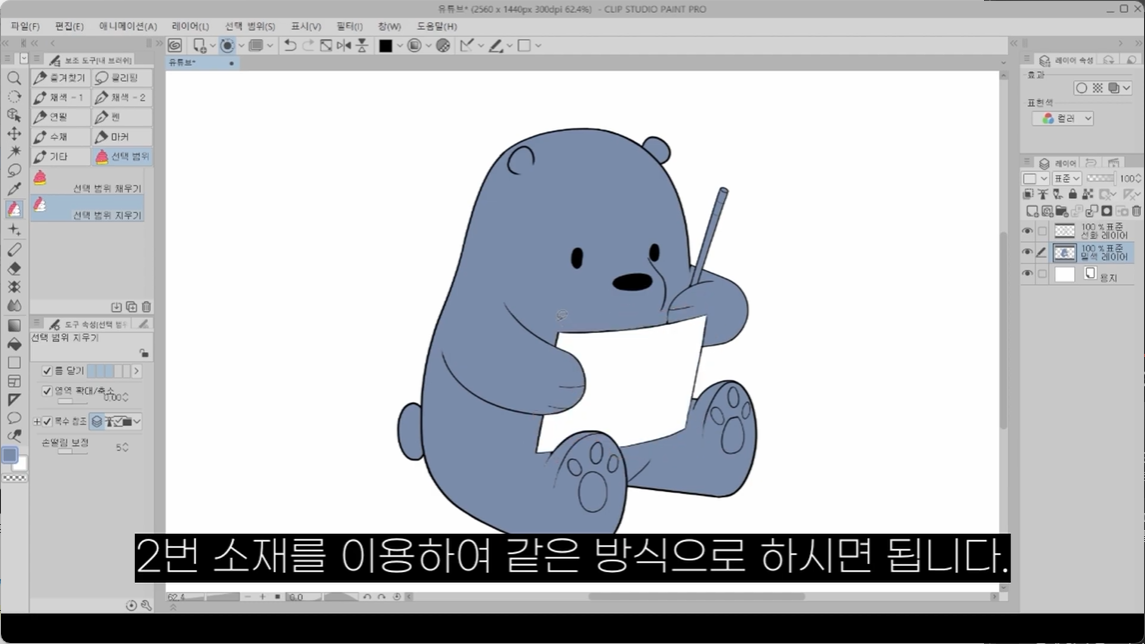The image size is (1145, 644).
Task: Toggle lock icon in tool property panel
Action: coord(144,353)
